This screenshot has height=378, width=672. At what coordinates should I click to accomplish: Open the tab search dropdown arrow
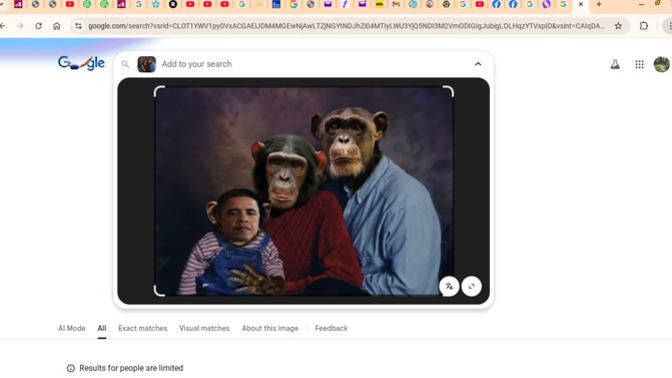pos(1,4)
